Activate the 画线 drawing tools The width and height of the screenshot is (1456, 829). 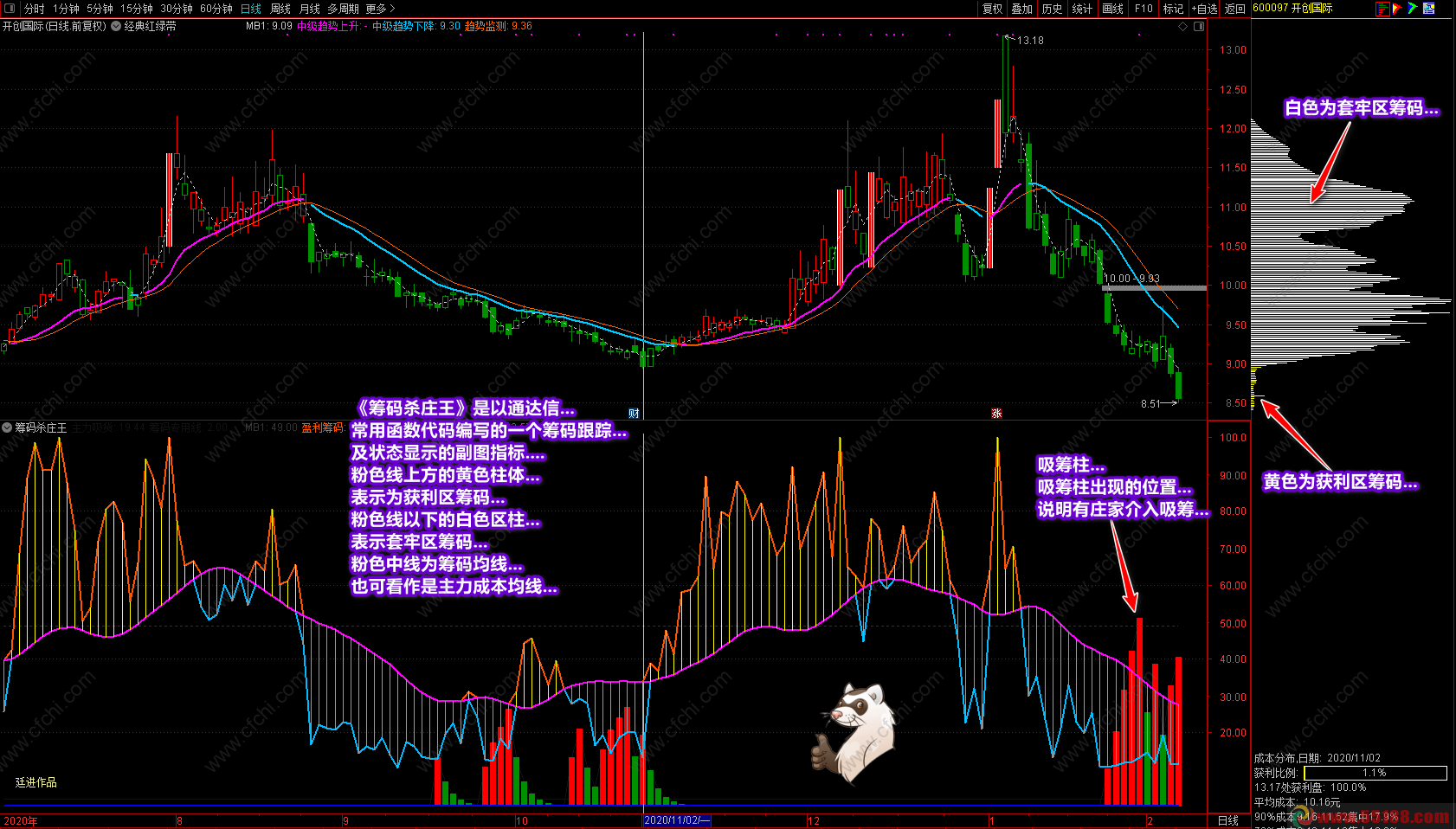pos(1112,9)
